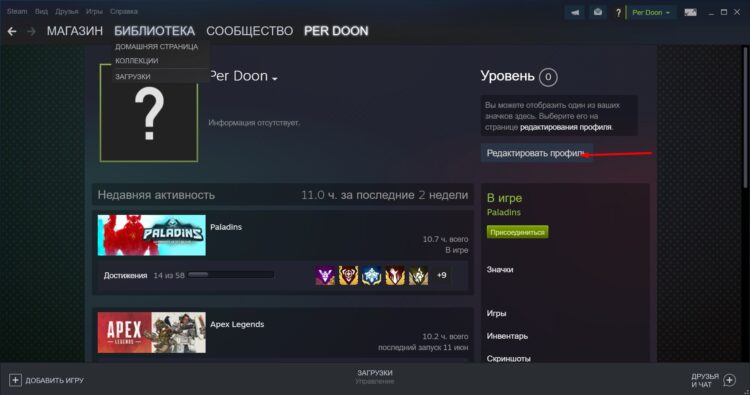Click the blue snowflake Paladins achievement badge
This screenshot has width=750, height=395.
[x=372, y=275]
